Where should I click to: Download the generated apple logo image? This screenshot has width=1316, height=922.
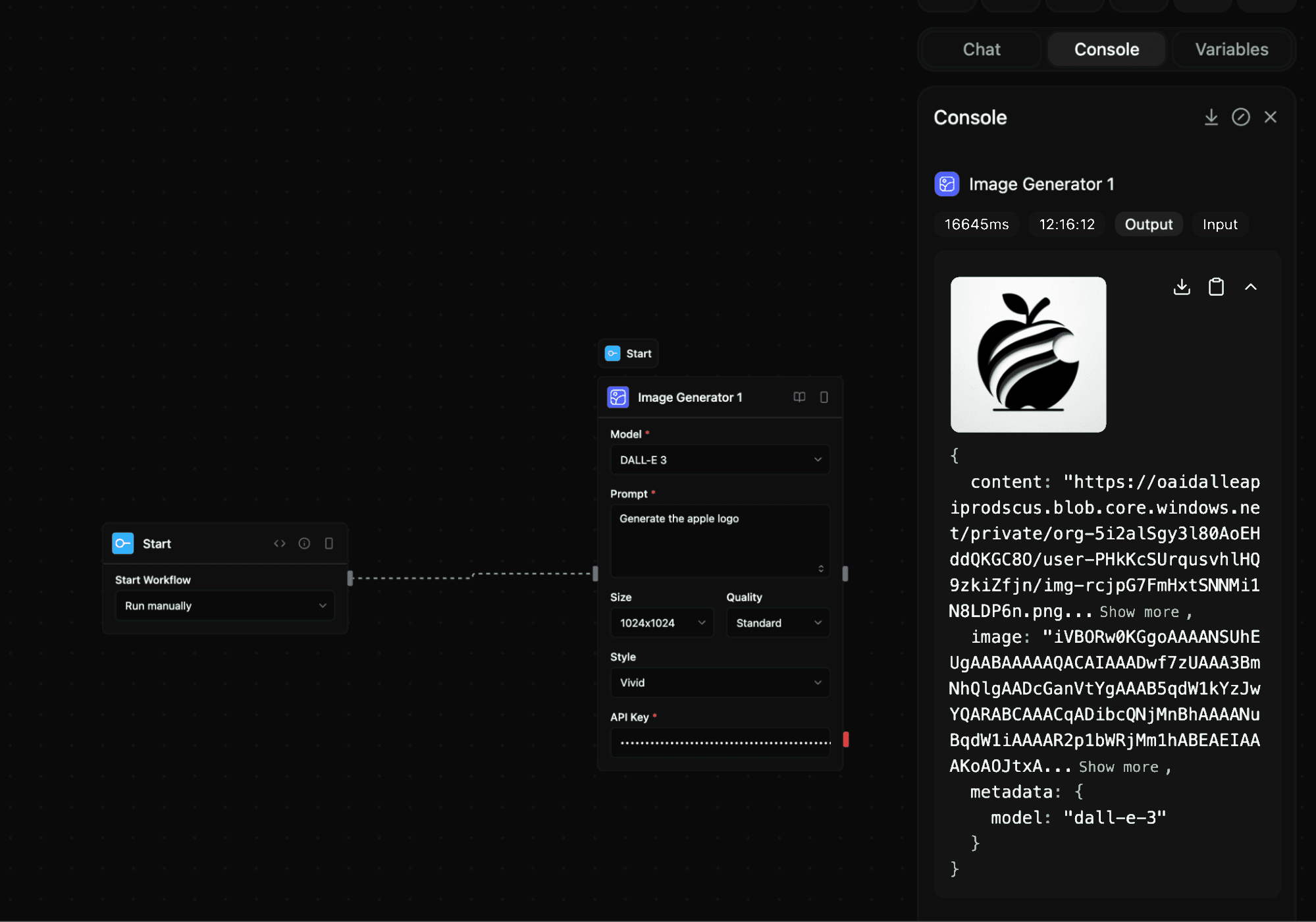[x=1181, y=286]
